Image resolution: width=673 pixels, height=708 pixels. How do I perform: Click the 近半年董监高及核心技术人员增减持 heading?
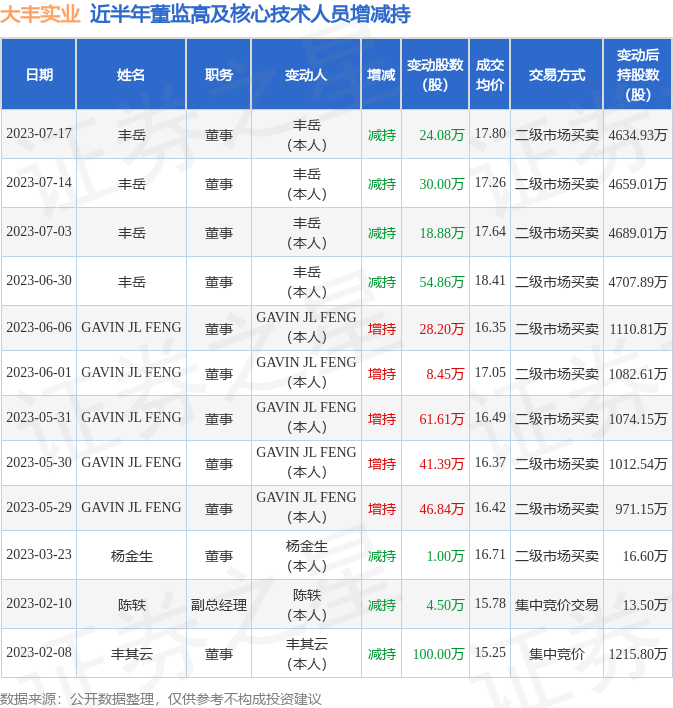(250, 14)
